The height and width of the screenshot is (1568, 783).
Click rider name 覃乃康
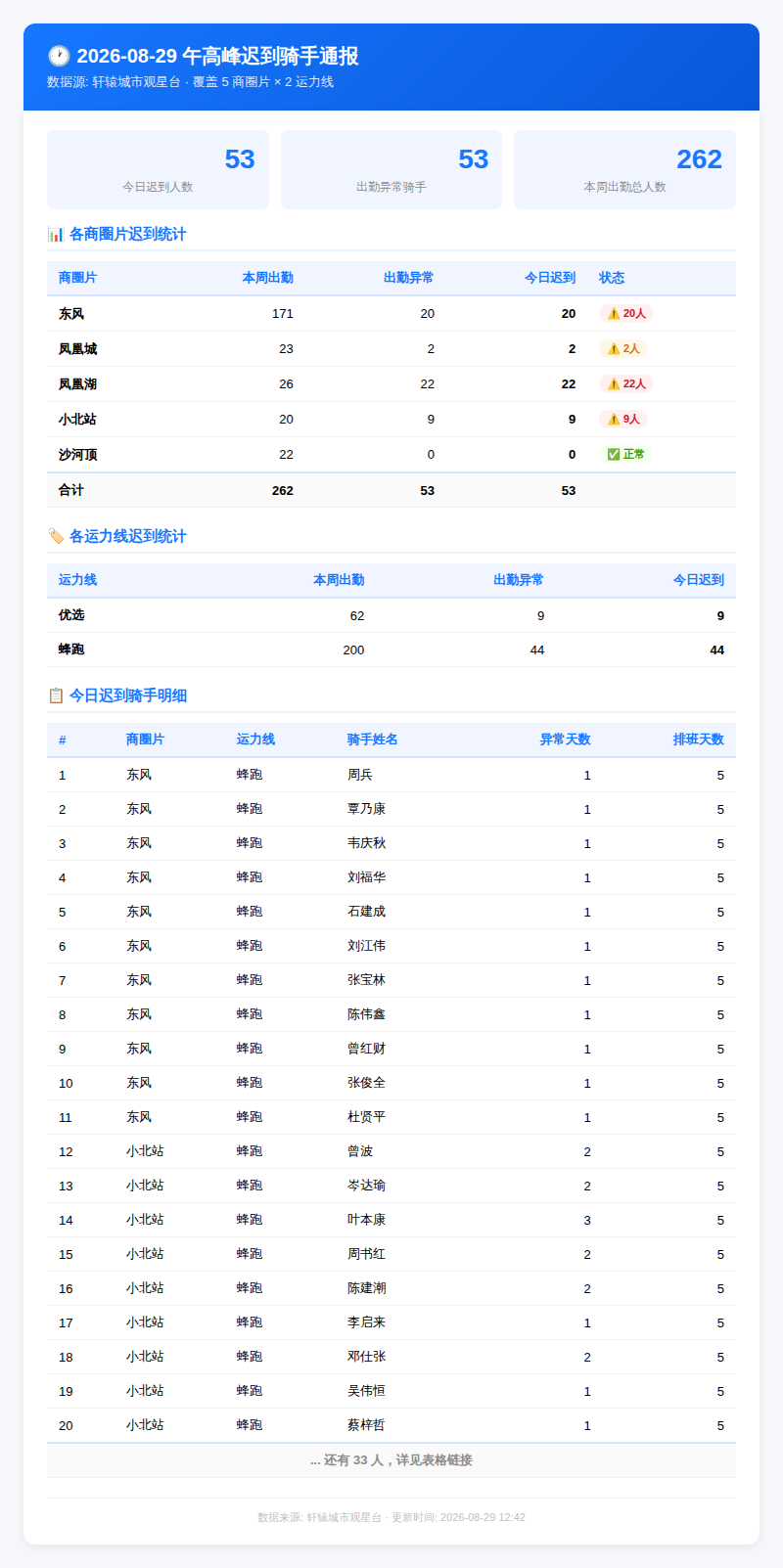click(367, 809)
